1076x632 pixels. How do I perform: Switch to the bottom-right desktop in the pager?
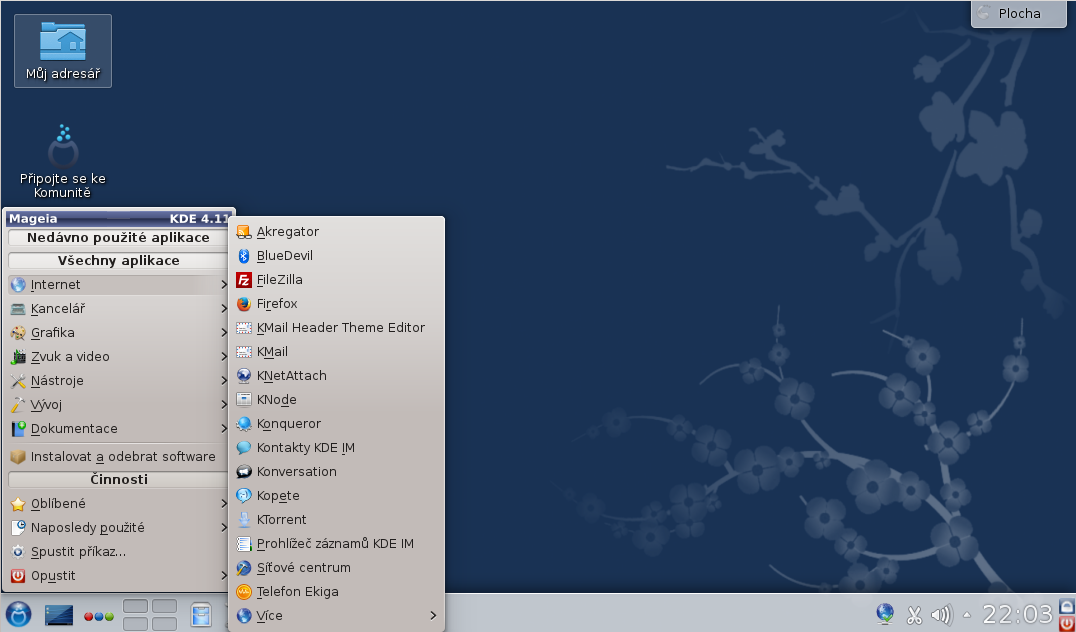pos(165,624)
